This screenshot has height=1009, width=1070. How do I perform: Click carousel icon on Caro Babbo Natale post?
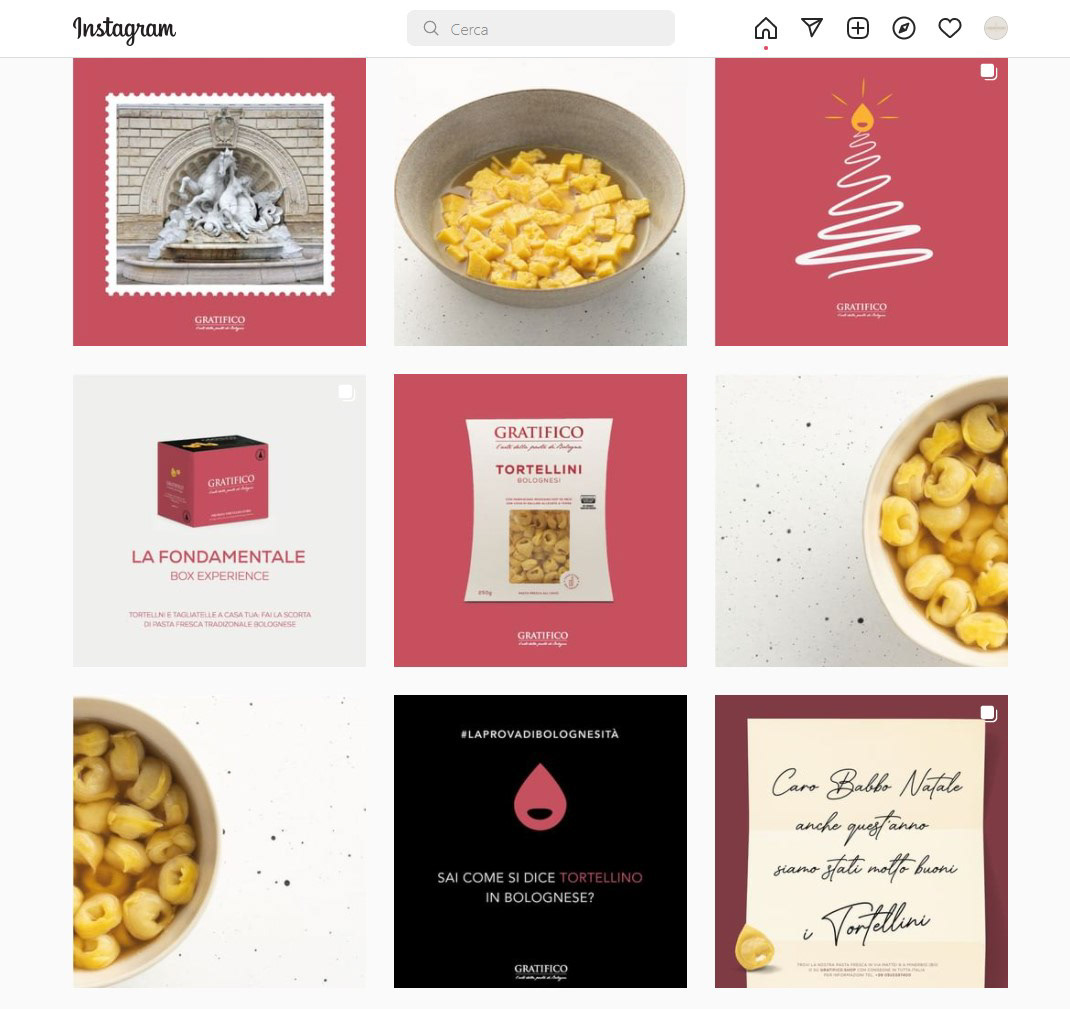coord(989,714)
